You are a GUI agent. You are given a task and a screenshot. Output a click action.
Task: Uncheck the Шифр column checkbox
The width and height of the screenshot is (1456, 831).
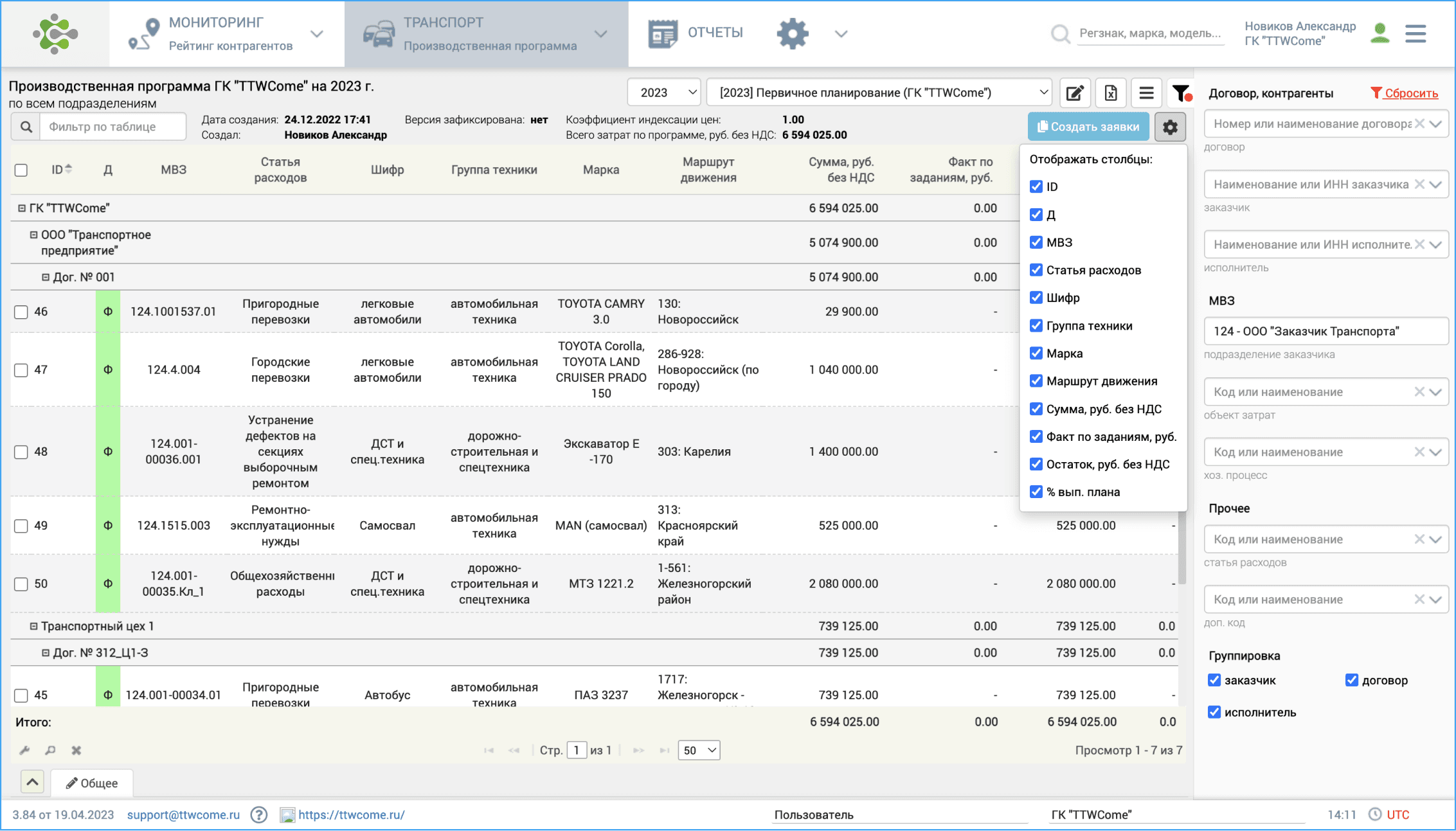1036,298
